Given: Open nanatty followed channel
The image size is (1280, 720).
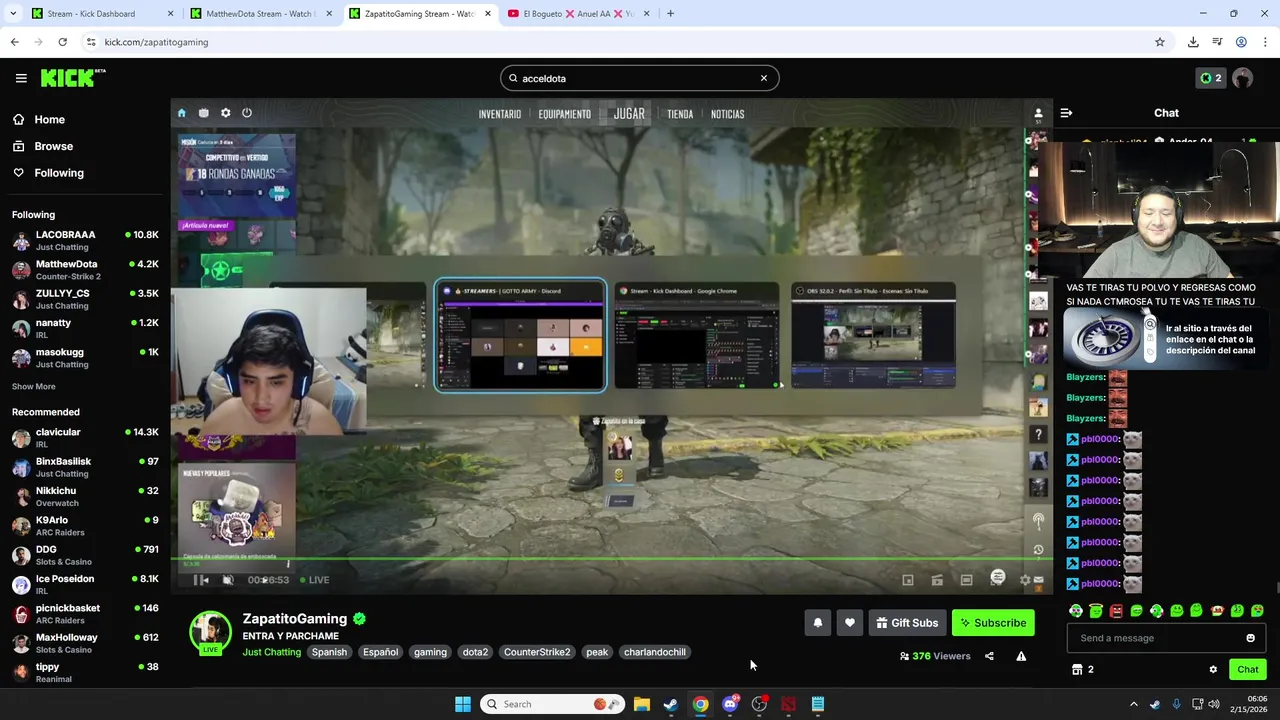Looking at the screenshot, I should point(85,328).
